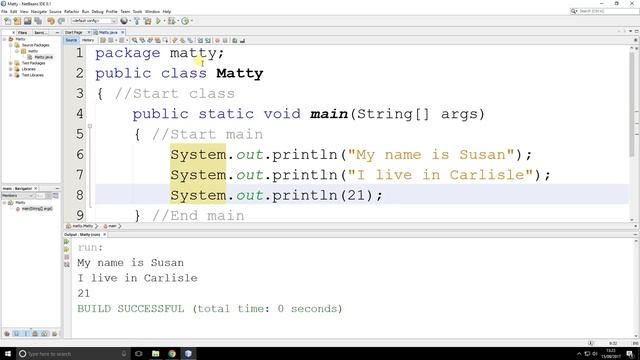This screenshot has width=640, height=360.
Task: Click the Comment icon in editor toolbar
Action: 235,40
